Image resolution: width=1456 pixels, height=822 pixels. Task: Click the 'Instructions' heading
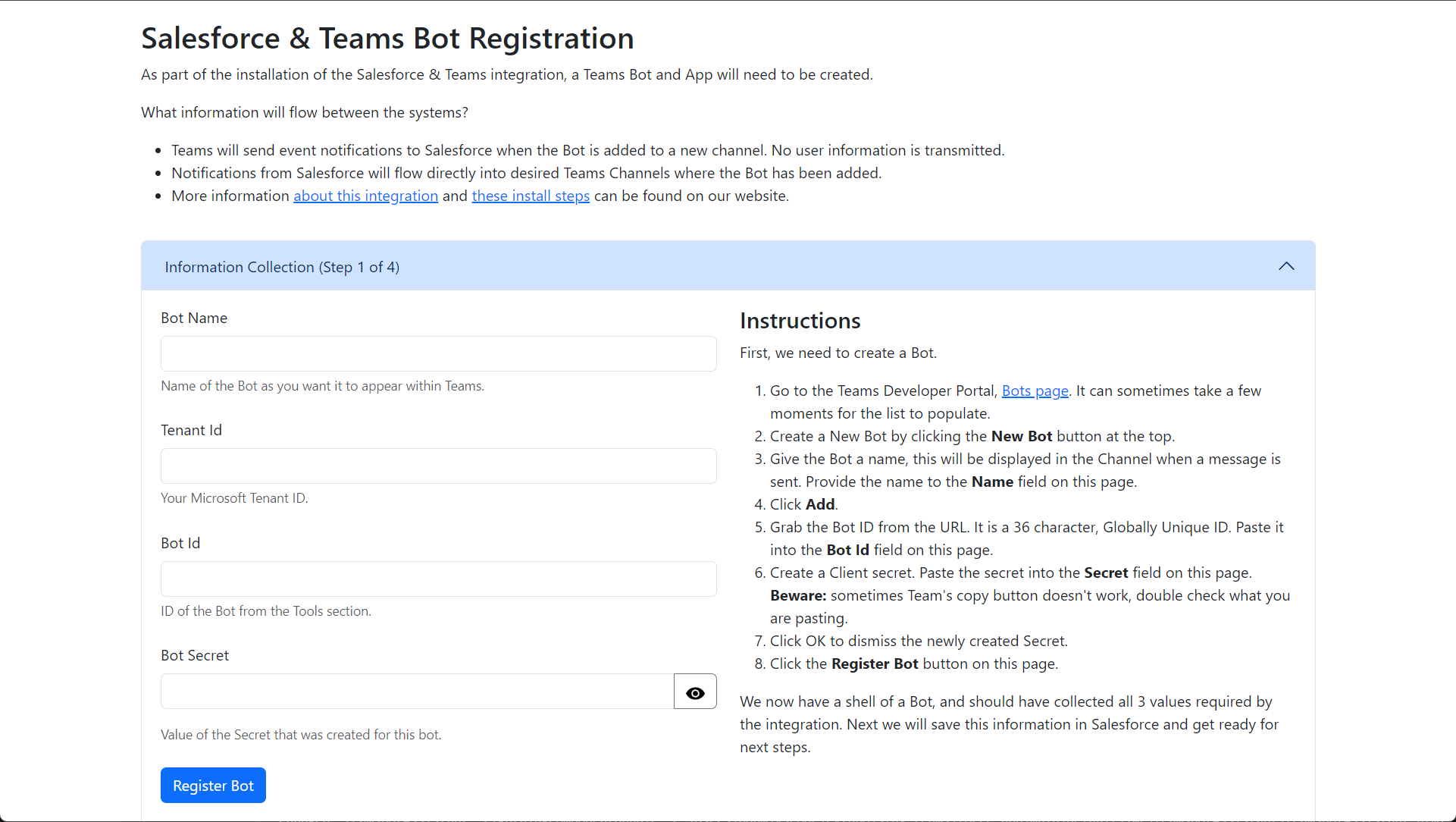click(800, 321)
